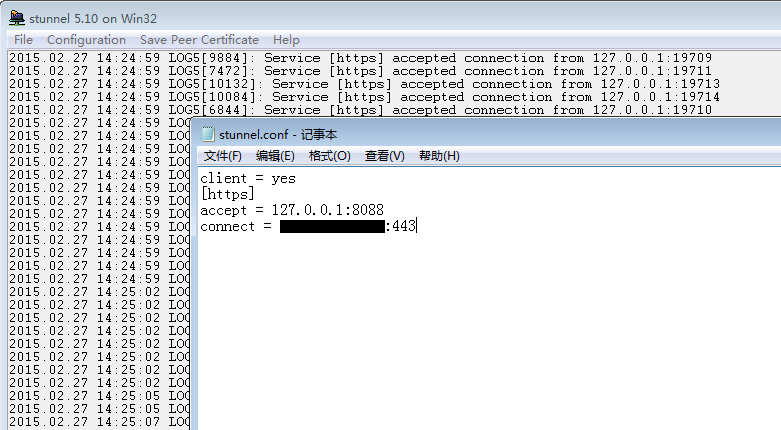
Task: Click the log line from 127.0.0.1:19711
Action: pyautogui.click(x=361, y=71)
